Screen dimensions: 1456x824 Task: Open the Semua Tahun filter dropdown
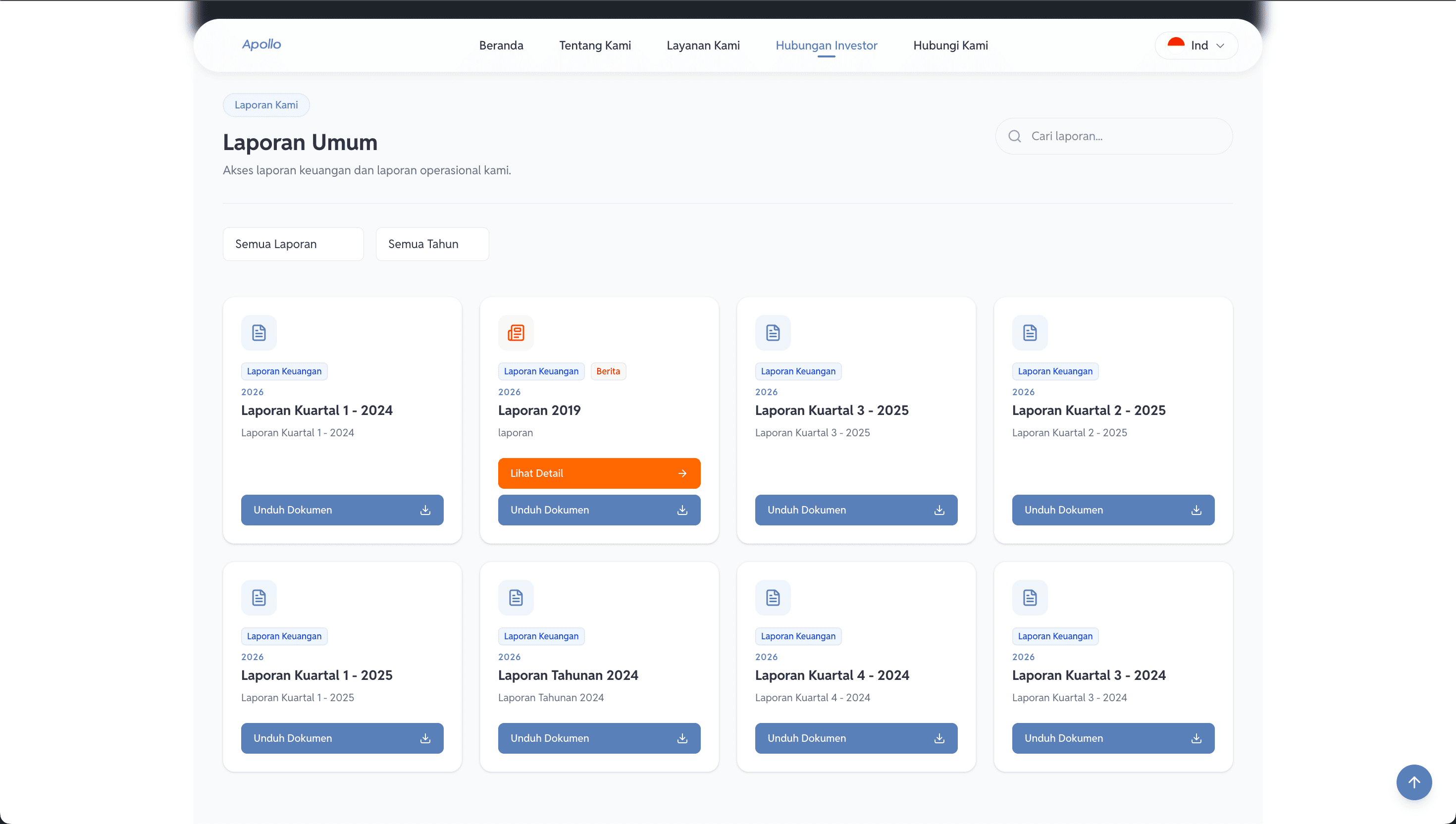(x=432, y=244)
